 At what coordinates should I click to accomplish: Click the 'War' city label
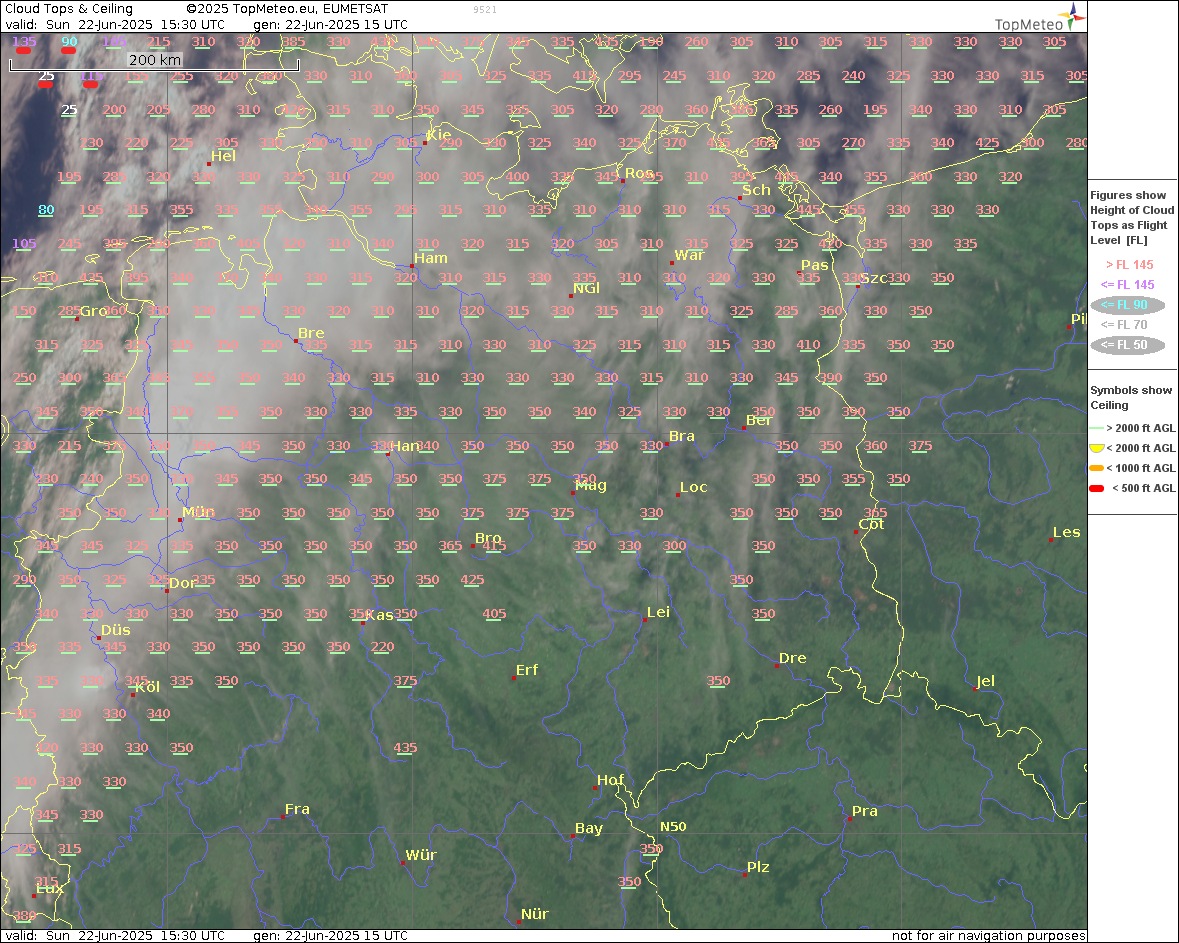690,255
